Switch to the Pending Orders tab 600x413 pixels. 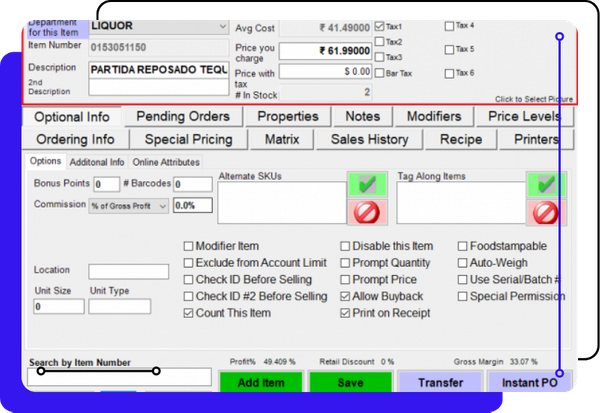coord(181,117)
